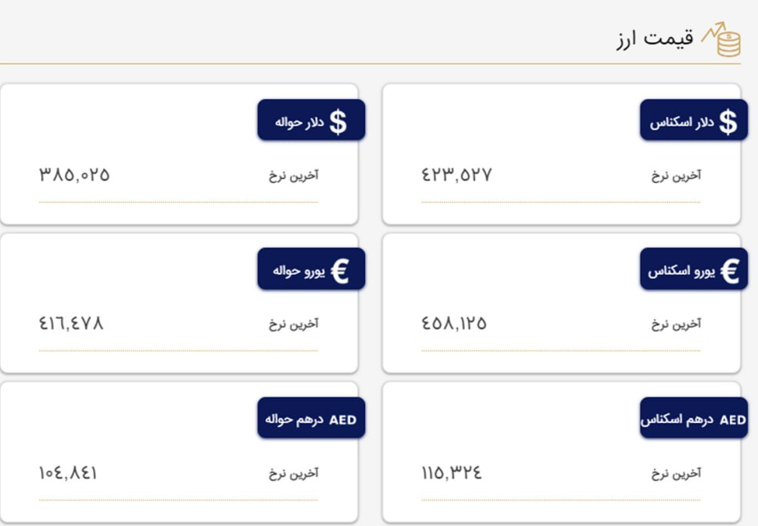Click the dollar banknote rate ۴۲۳,۵۲۷
This screenshot has height=526, width=758.
457,175
